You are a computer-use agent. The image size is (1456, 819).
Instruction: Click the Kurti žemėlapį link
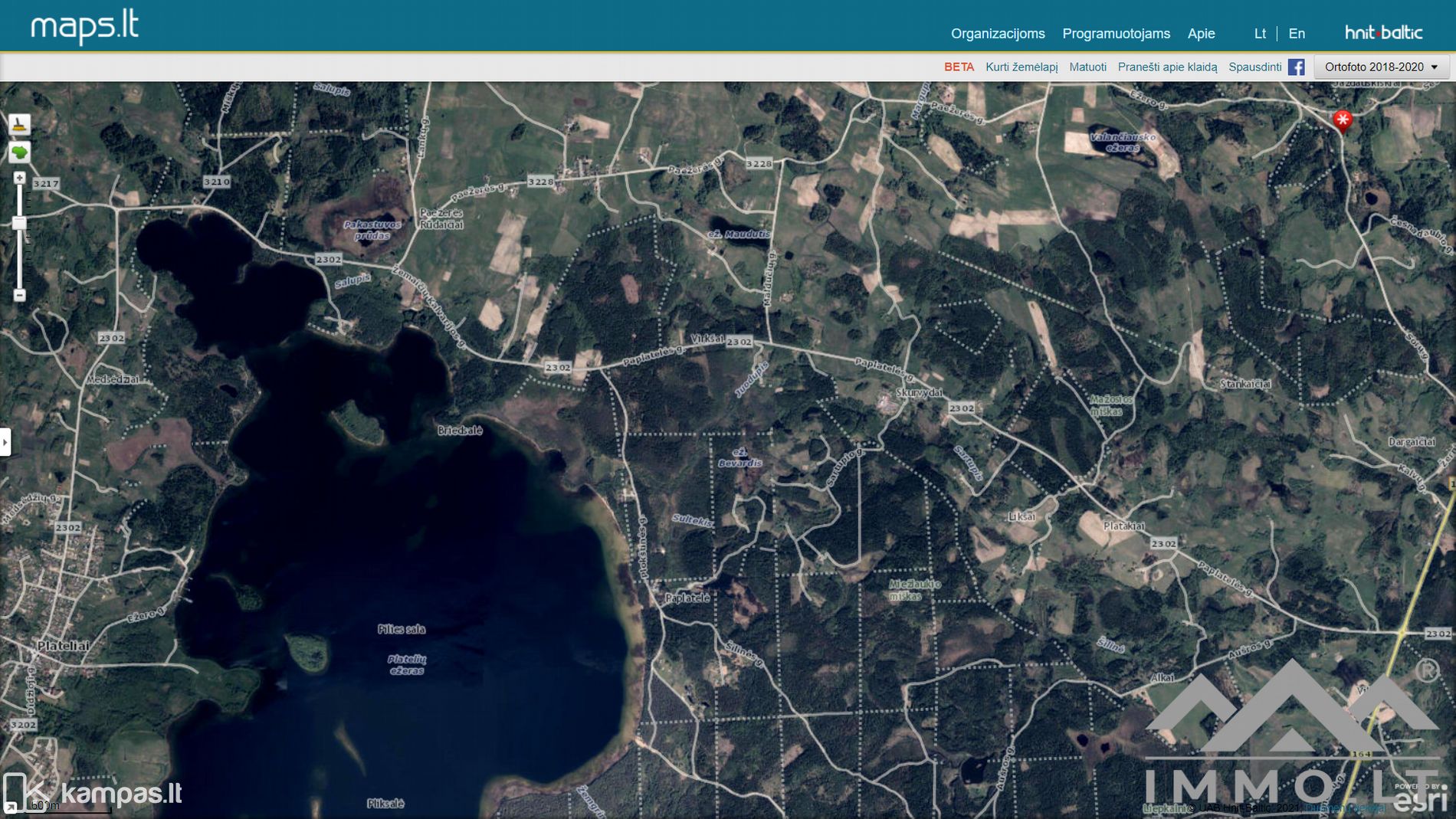coord(1021,67)
